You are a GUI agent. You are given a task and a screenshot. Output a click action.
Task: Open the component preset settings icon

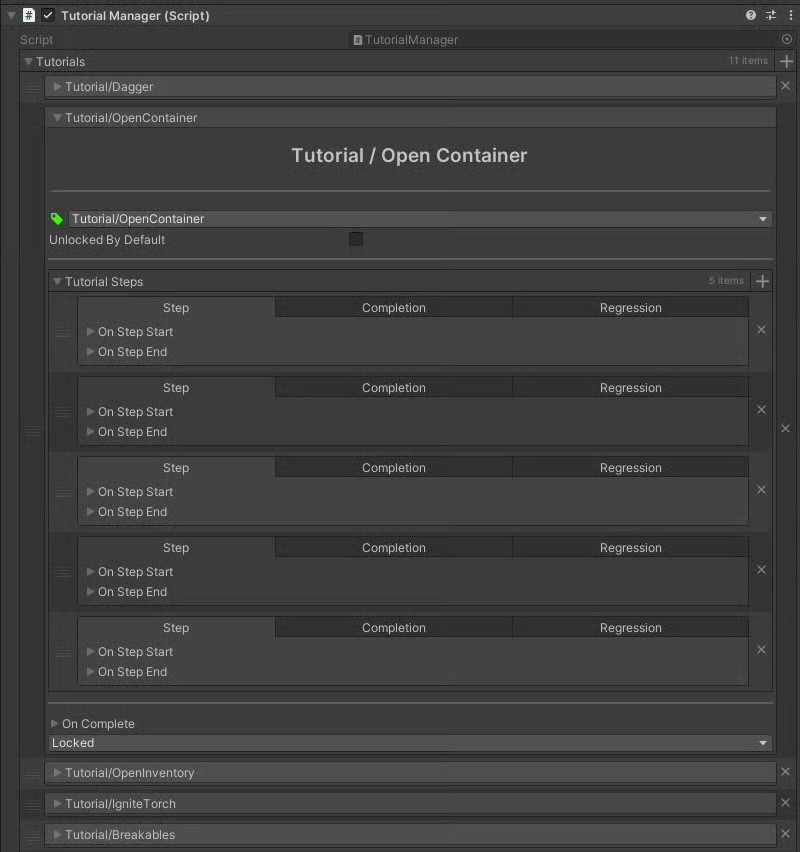[771, 15]
